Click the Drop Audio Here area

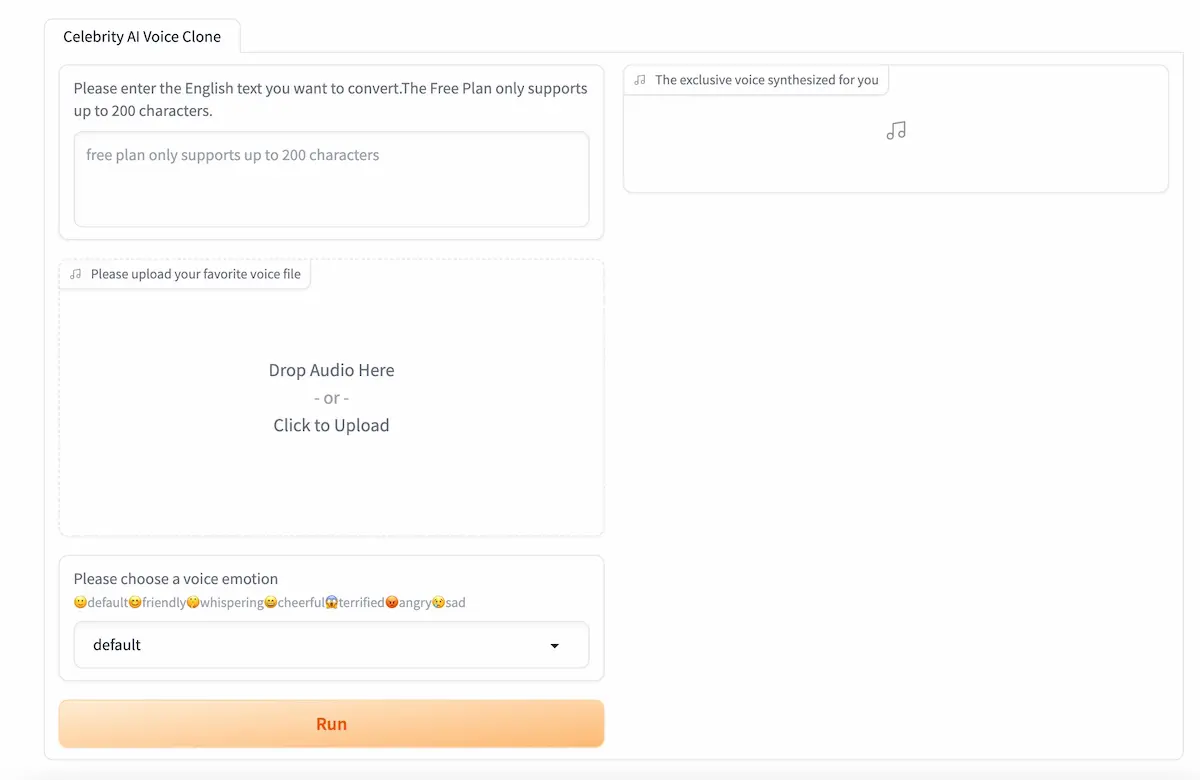coord(331,370)
